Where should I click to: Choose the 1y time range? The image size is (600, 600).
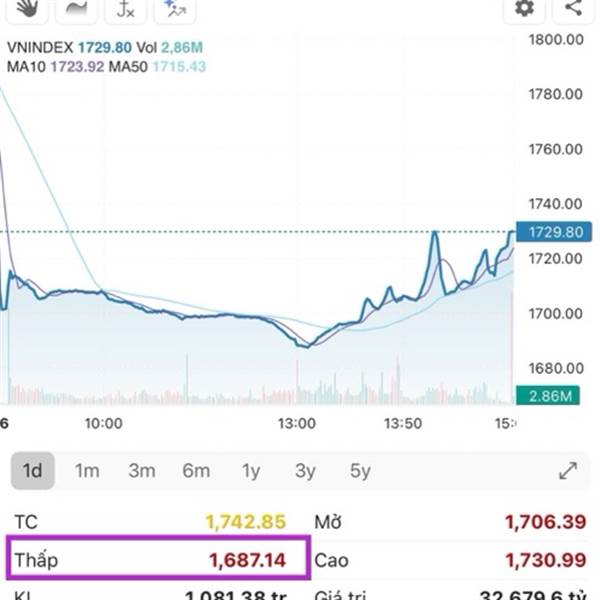pyautogui.click(x=251, y=471)
